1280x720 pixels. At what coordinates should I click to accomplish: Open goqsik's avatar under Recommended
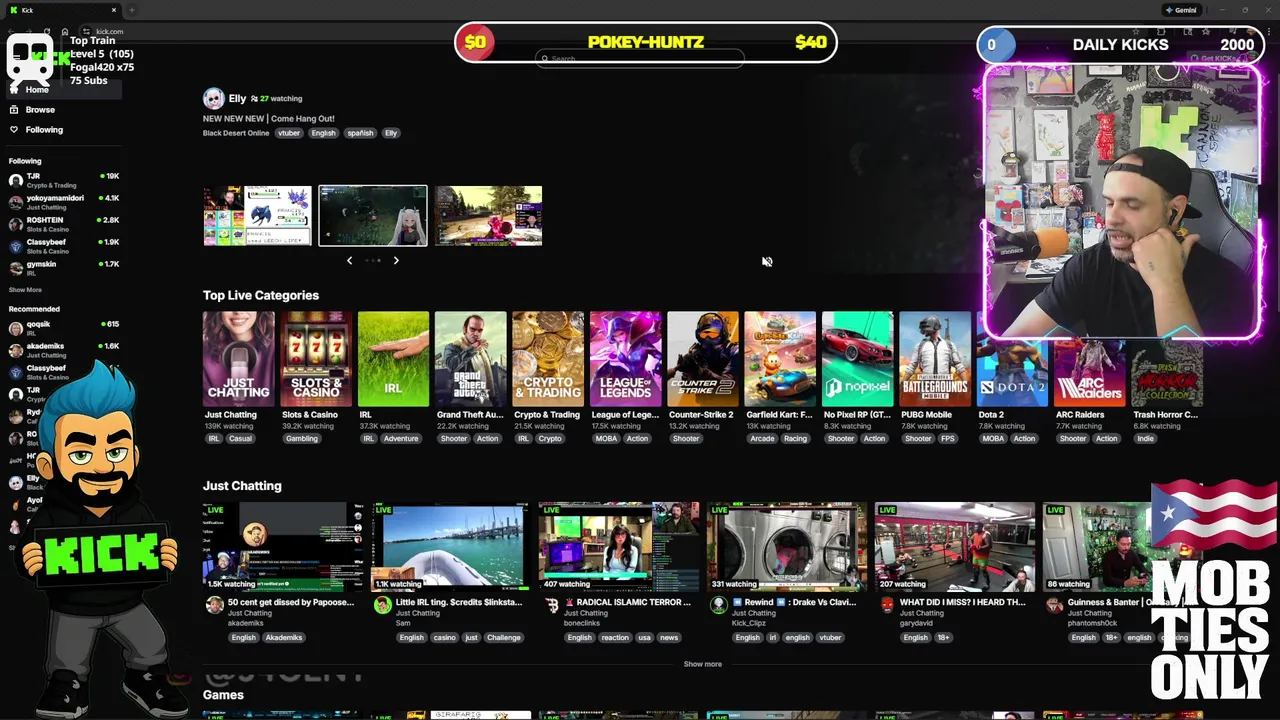(16, 328)
